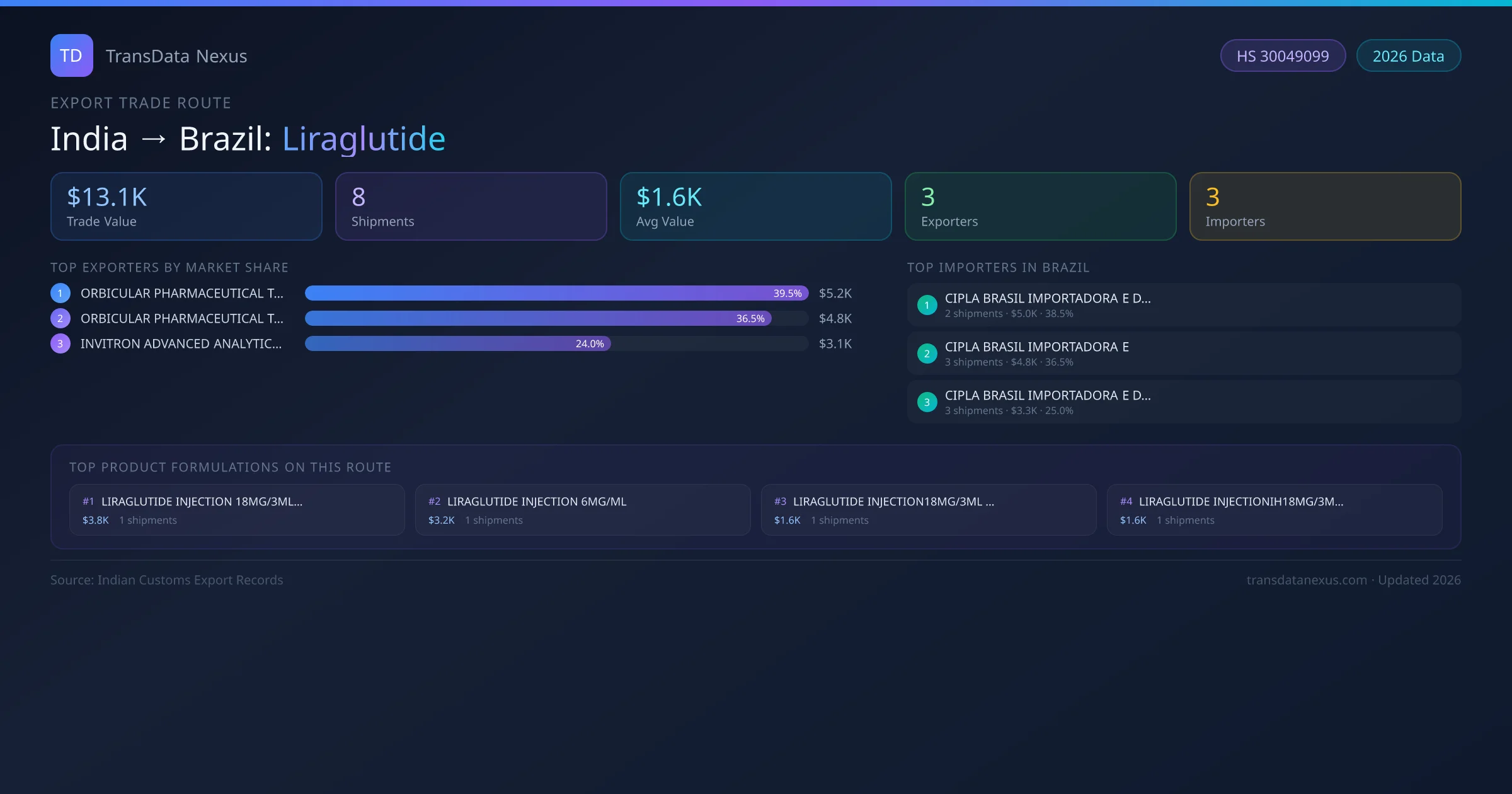Select the 3 Importers stat card
This screenshot has height=794, width=1512.
tap(1325, 207)
